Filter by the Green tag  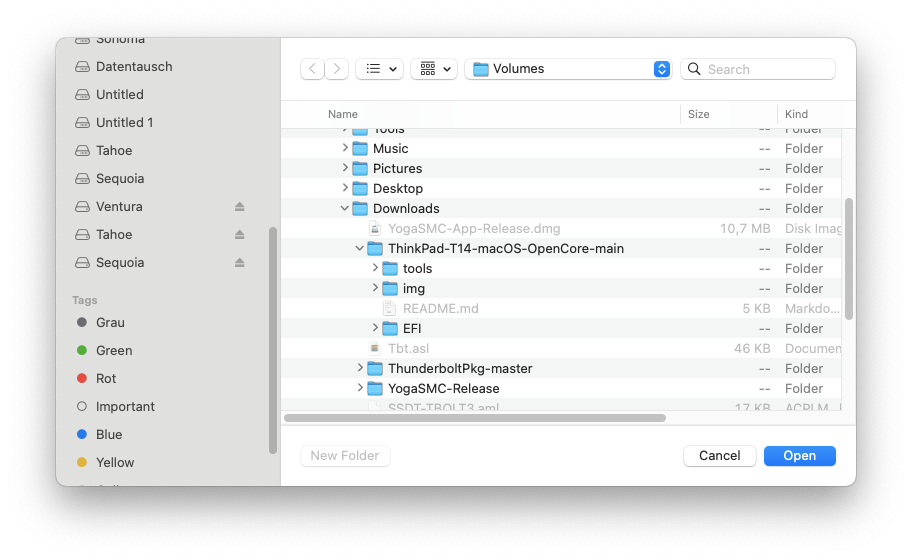(114, 350)
